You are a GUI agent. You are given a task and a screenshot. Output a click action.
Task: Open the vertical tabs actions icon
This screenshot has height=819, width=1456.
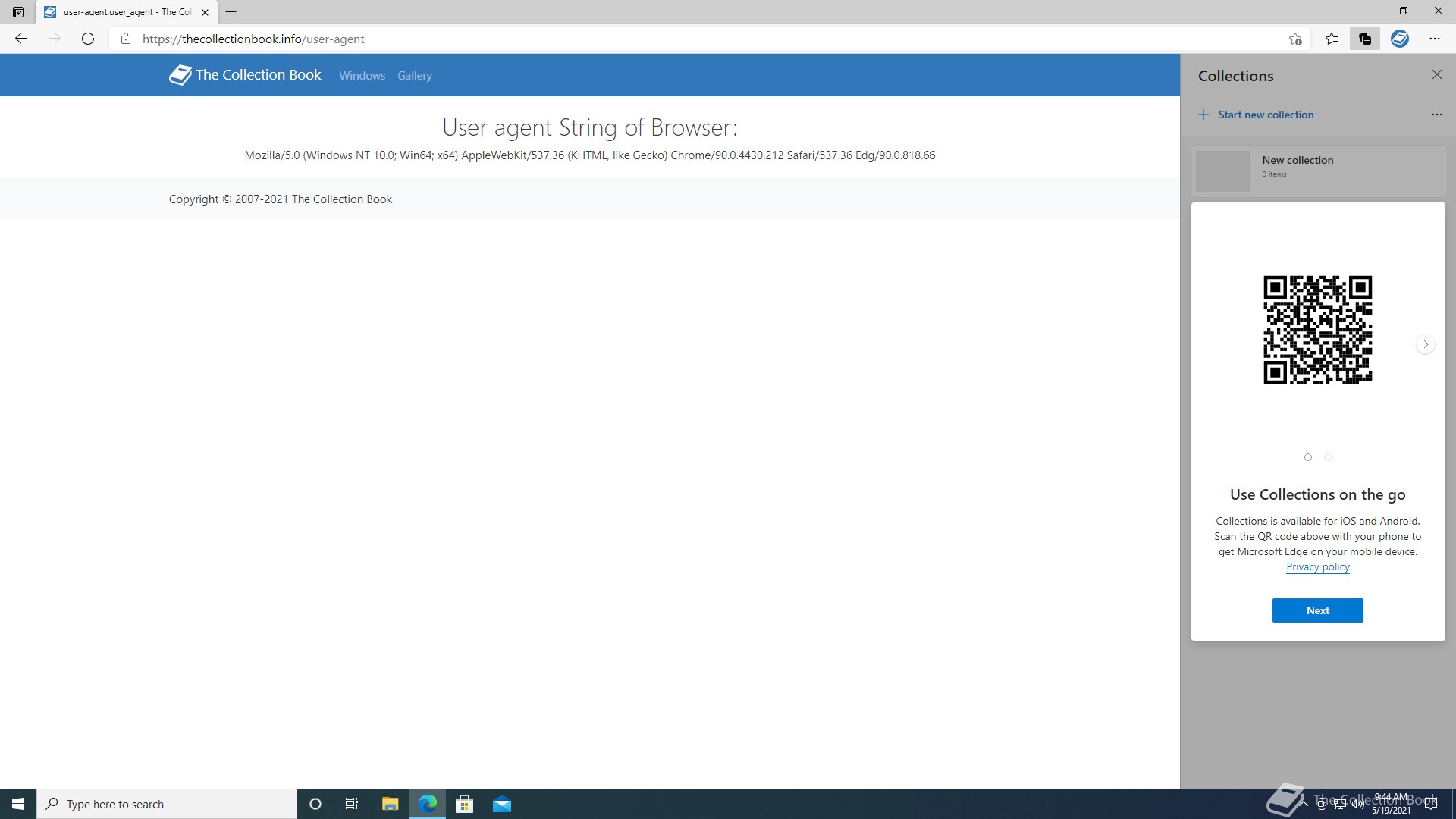(x=18, y=11)
